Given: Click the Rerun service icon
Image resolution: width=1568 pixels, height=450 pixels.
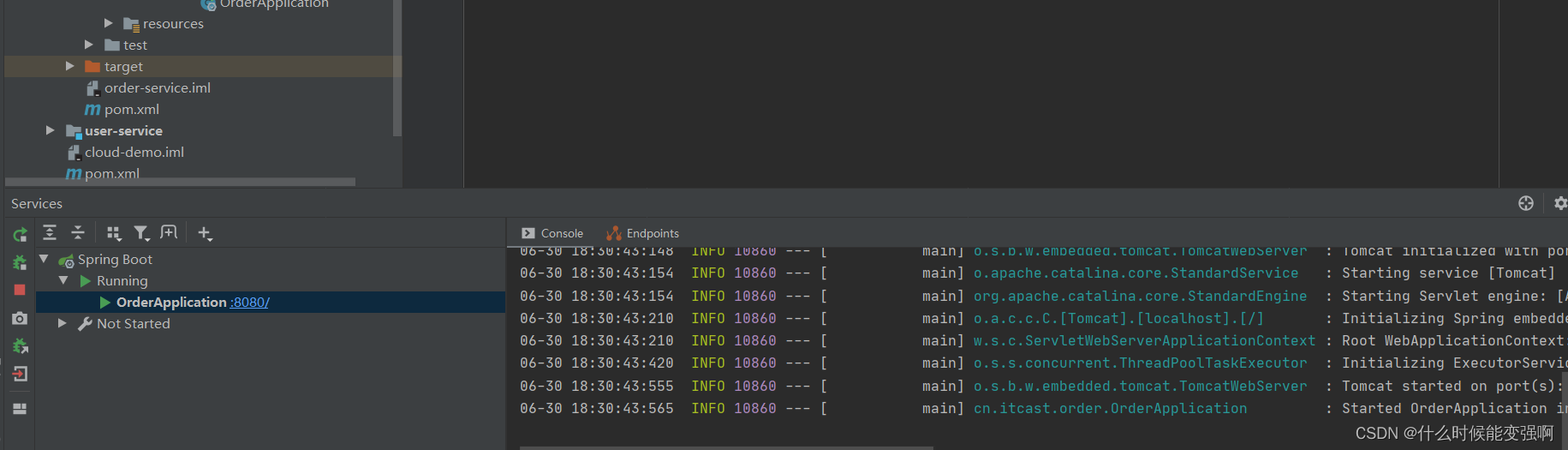Looking at the screenshot, I should [x=20, y=234].
